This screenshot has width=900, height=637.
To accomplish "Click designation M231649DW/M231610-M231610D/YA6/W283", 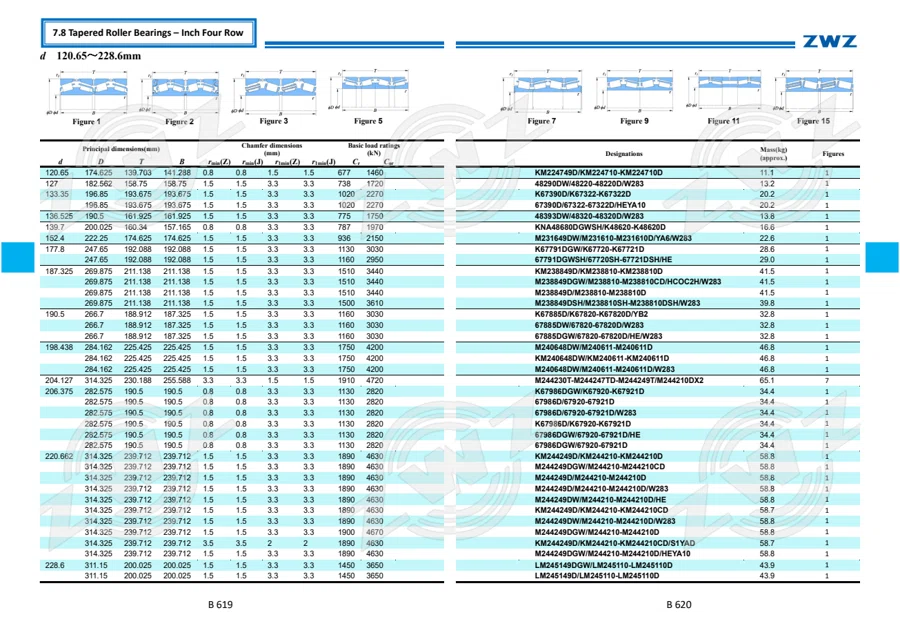I will [613, 238].
